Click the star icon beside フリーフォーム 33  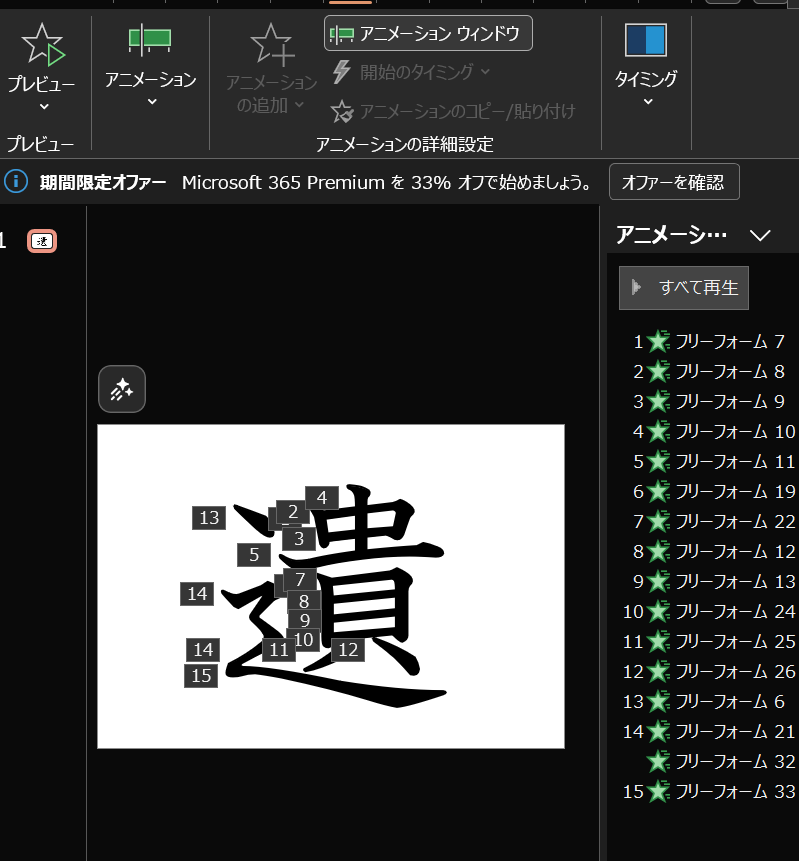pos(658,792)
